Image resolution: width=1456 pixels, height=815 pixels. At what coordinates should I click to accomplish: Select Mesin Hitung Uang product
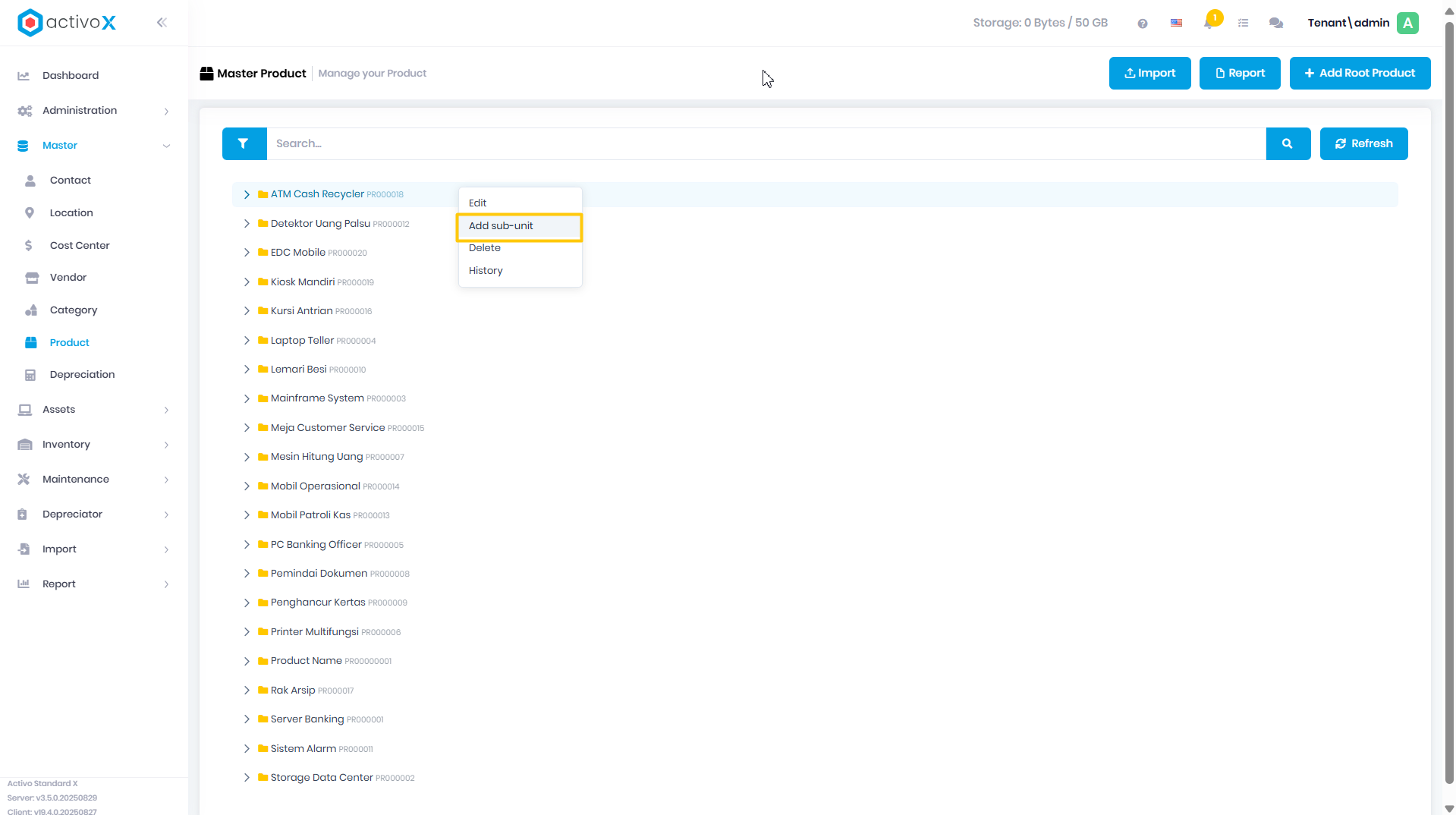(x=316, y=457)
